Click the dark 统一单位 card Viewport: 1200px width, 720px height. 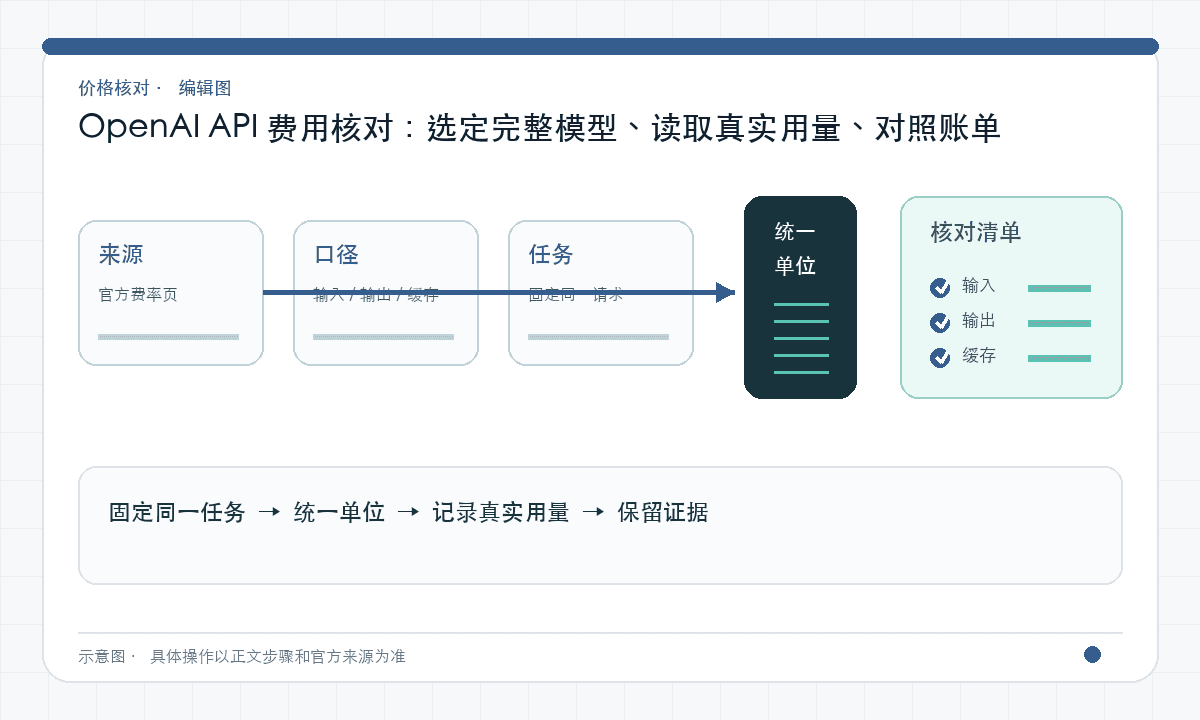pos(800,297)
